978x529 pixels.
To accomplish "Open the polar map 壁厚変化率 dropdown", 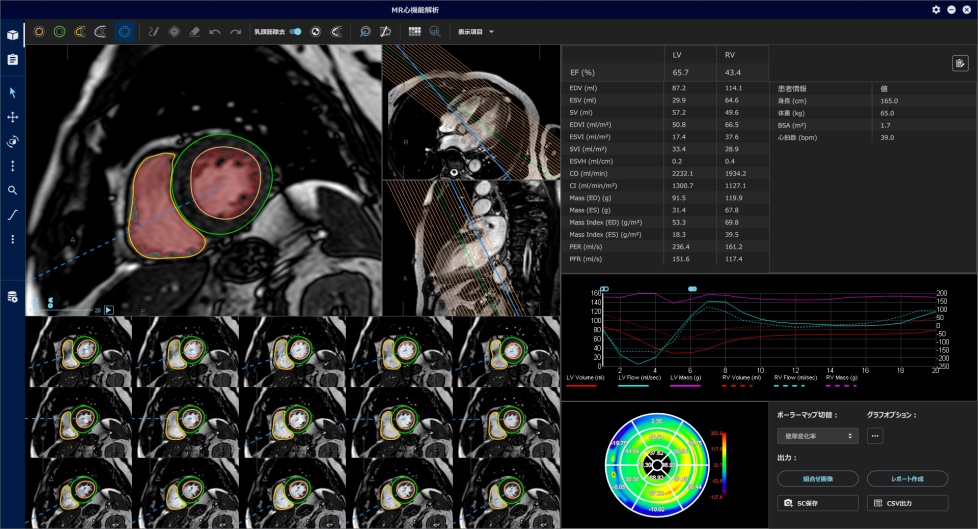I will pos(817,436).
